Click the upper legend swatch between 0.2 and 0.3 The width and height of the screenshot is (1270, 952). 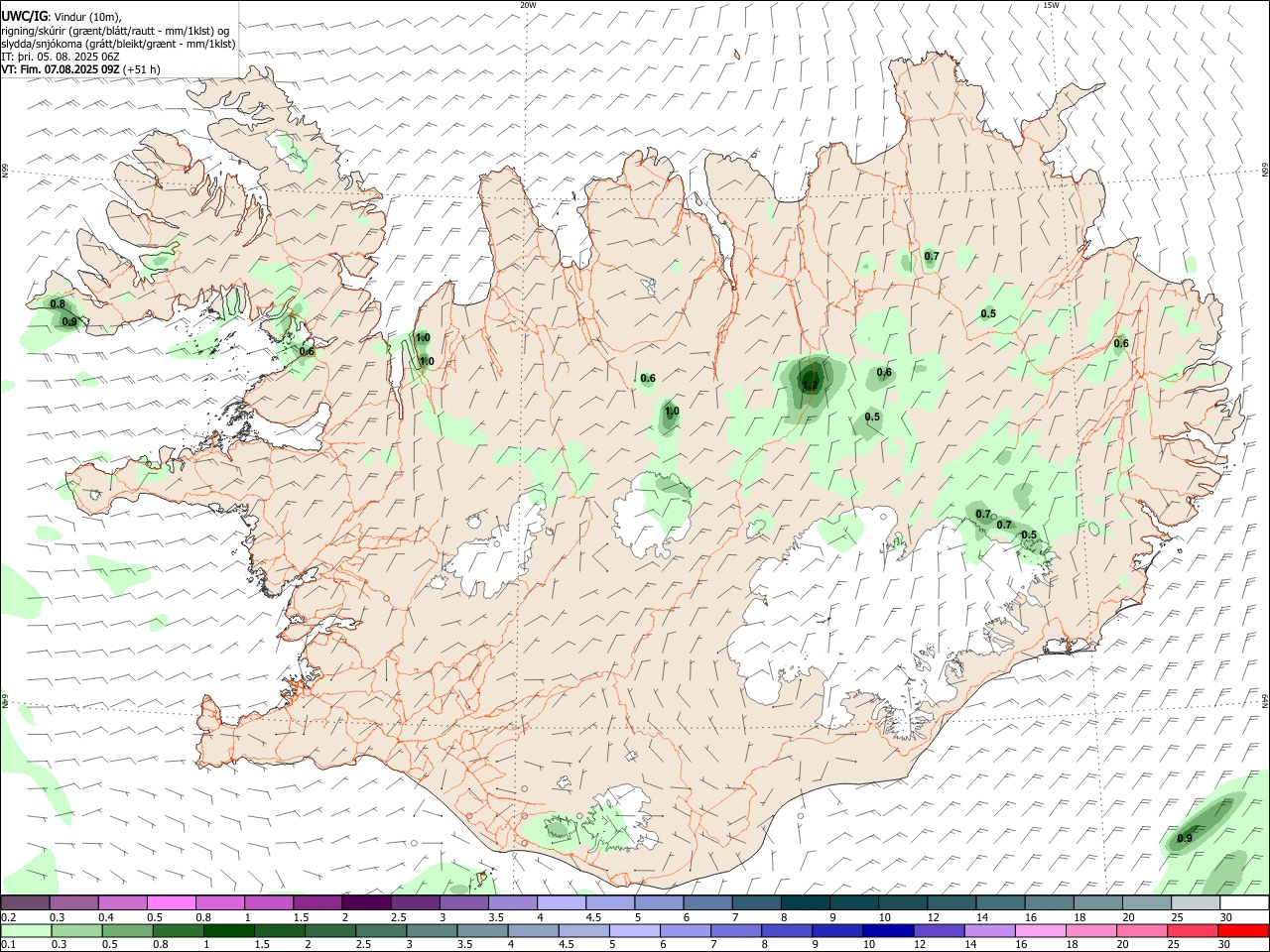click(26, 903)
